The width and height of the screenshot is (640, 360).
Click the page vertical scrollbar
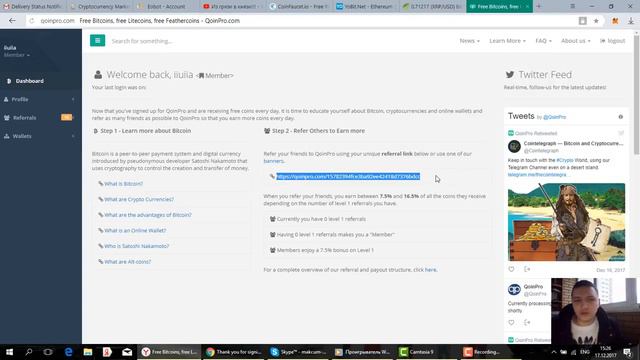coord(636,95)
